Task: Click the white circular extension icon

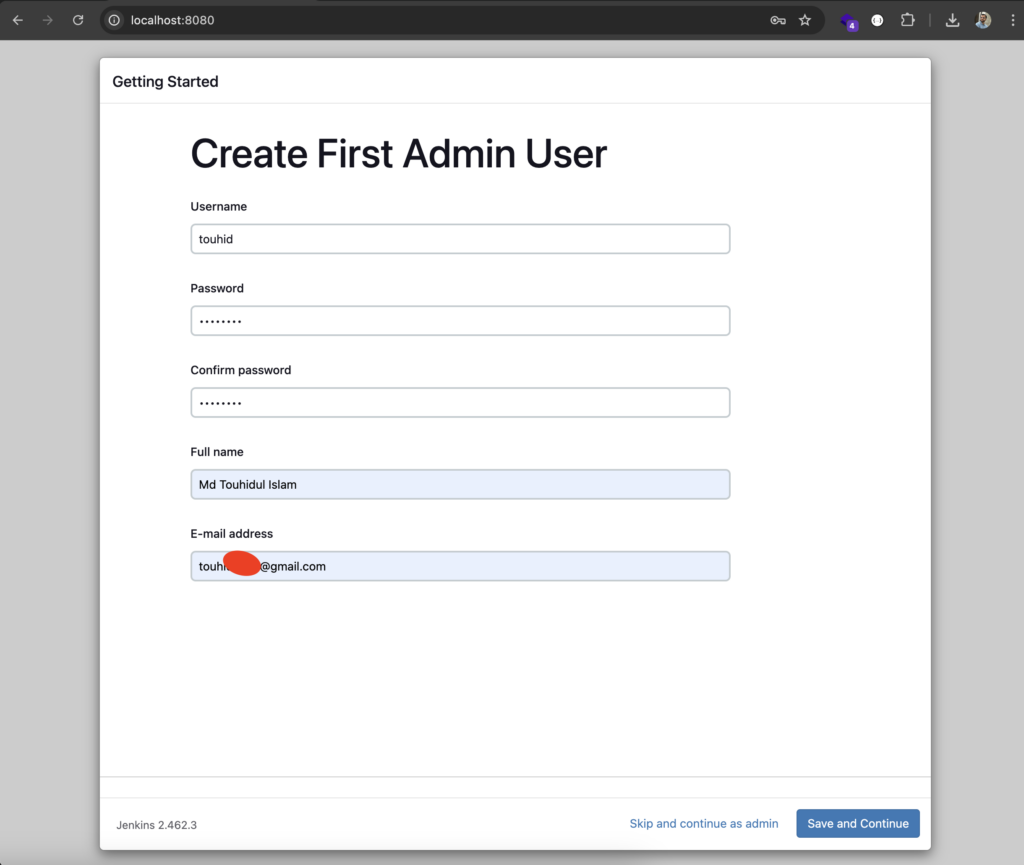Action: [x=877, y=20]
